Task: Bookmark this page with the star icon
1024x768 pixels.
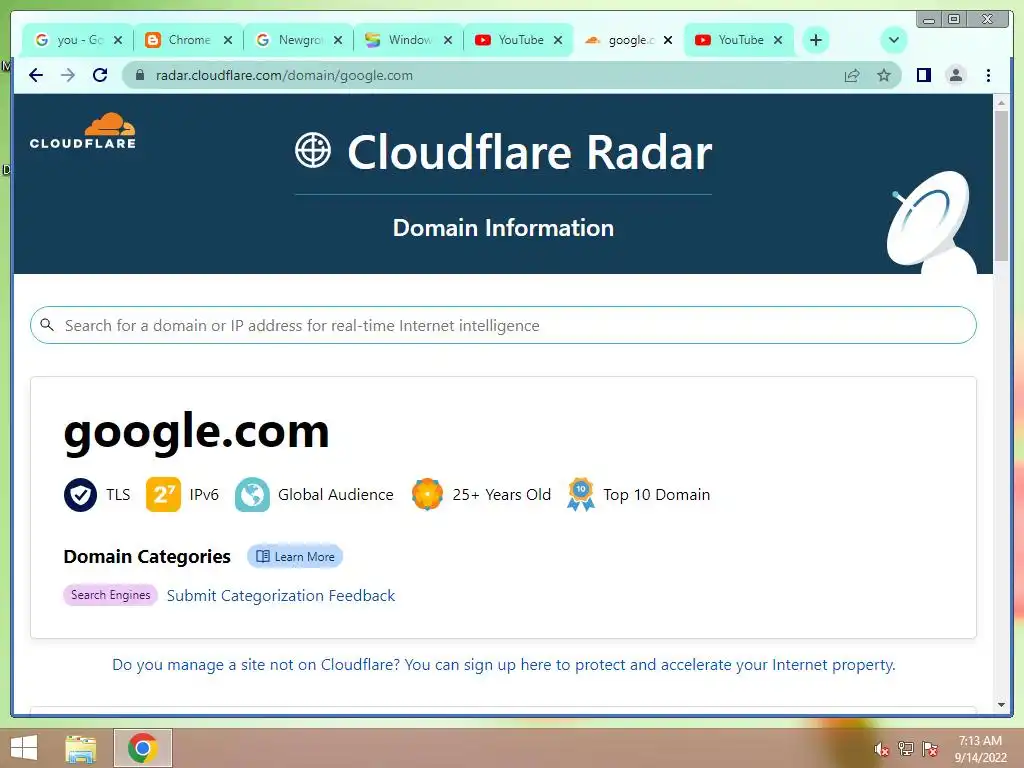Action: (x=884, y=75)
